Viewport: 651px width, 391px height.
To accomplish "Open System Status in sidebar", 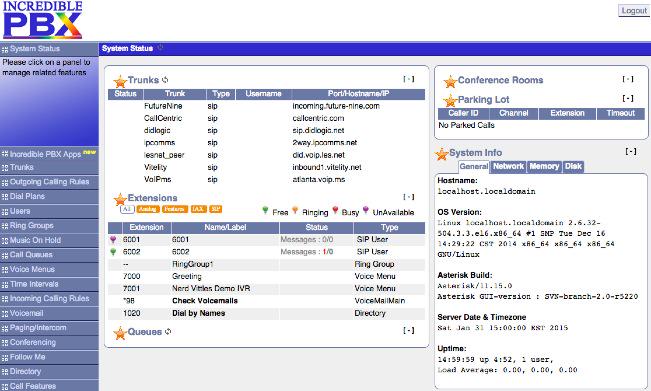I will (x=49, y=49).
